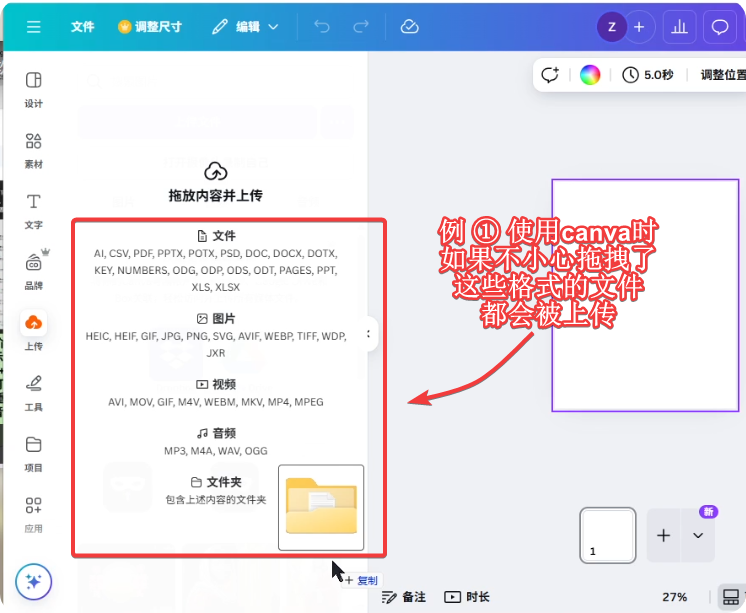Click plus to add a page
The width and height of the screenshot is (746, 613).
[664, 535]
